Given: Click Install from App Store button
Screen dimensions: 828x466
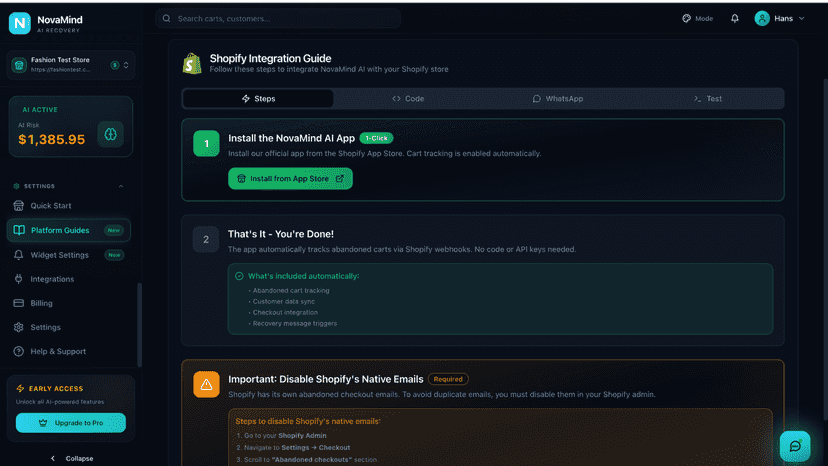Looking at the screenshot, I should click(290, 179).
